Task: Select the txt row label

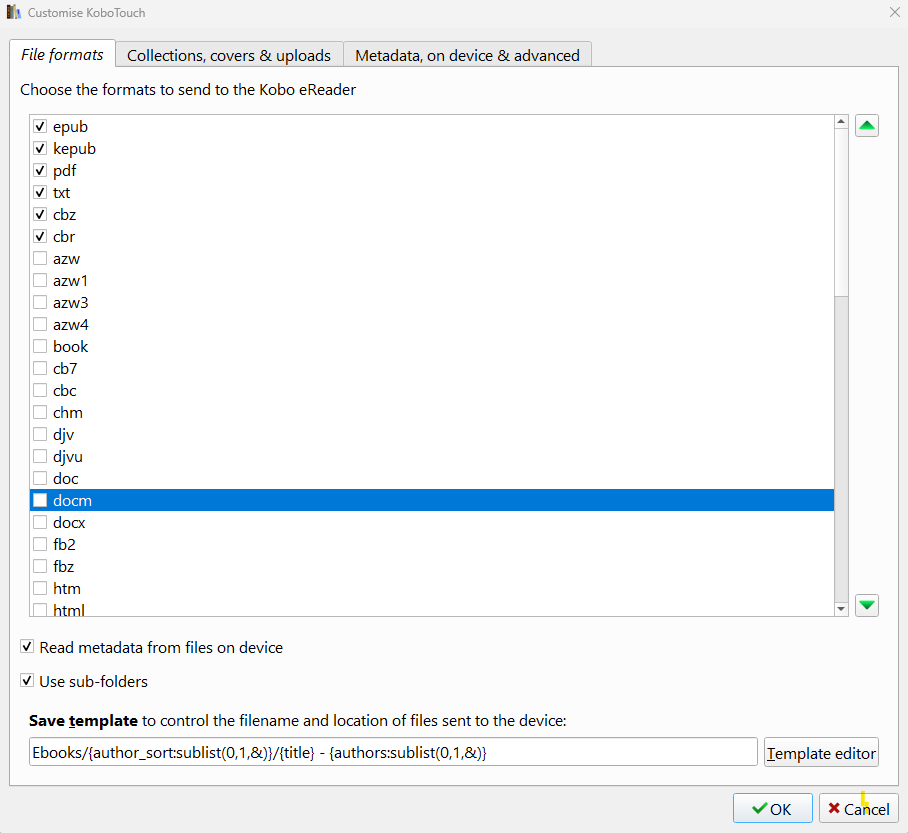Action: click(61, 192)
